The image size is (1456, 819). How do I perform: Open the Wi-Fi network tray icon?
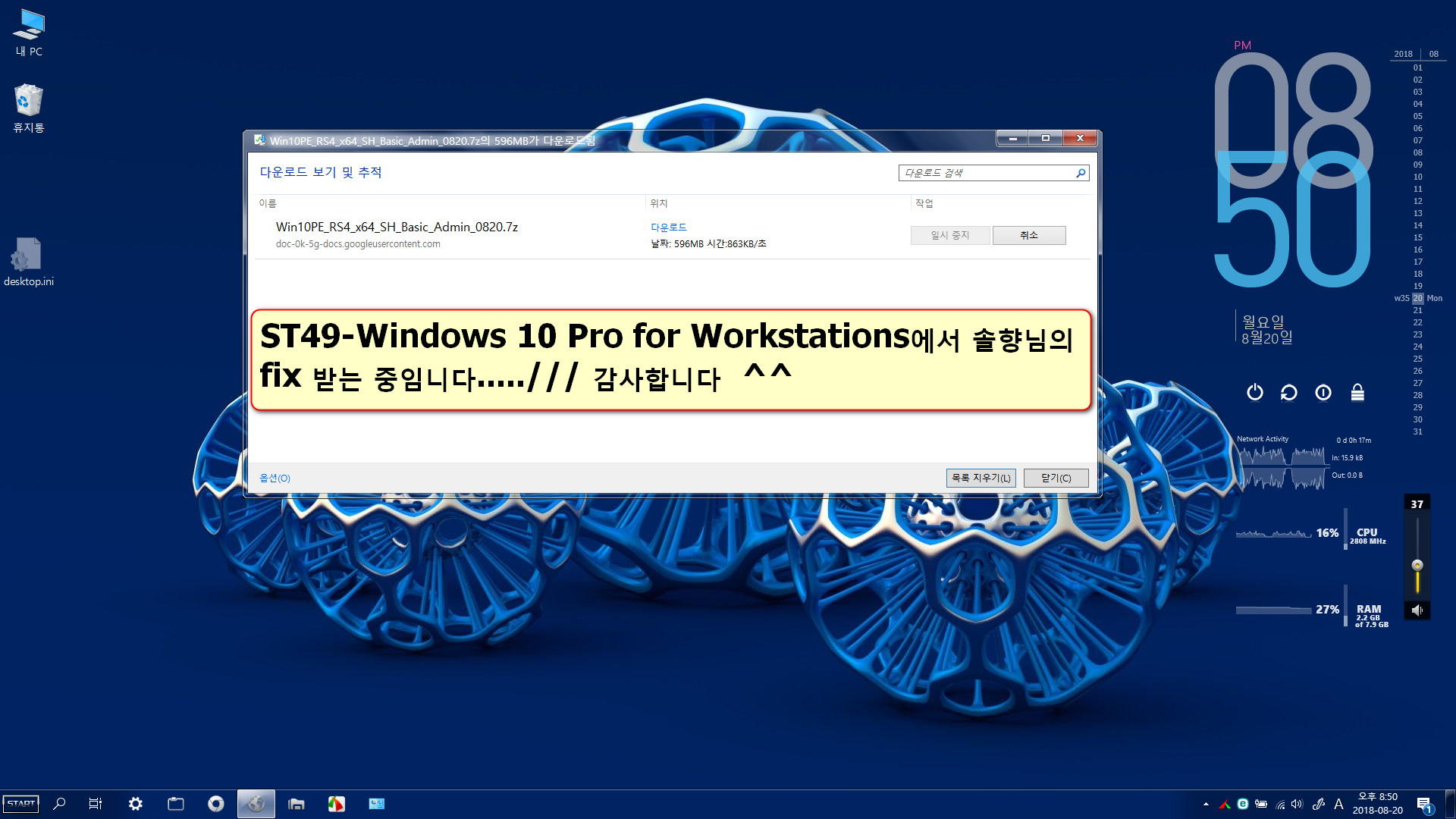[1280, 805]
